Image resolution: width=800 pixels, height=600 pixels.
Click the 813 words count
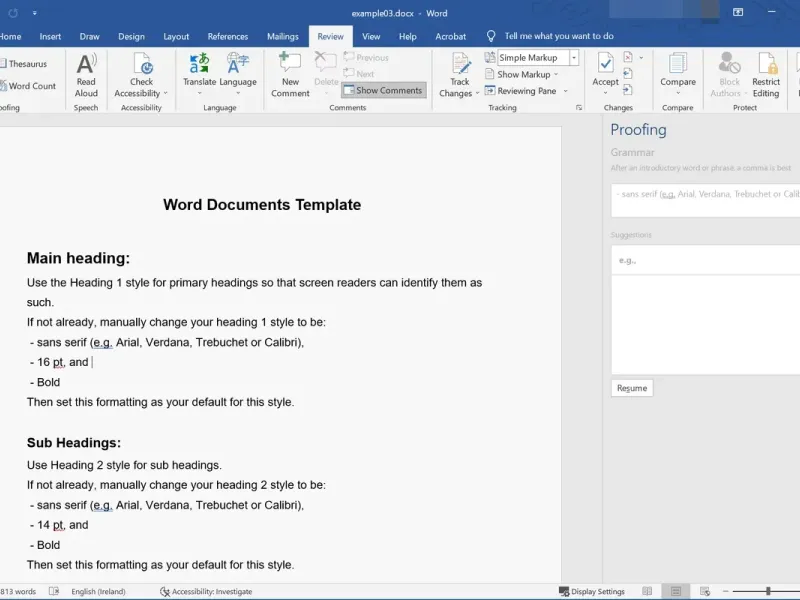click(18, 591)
